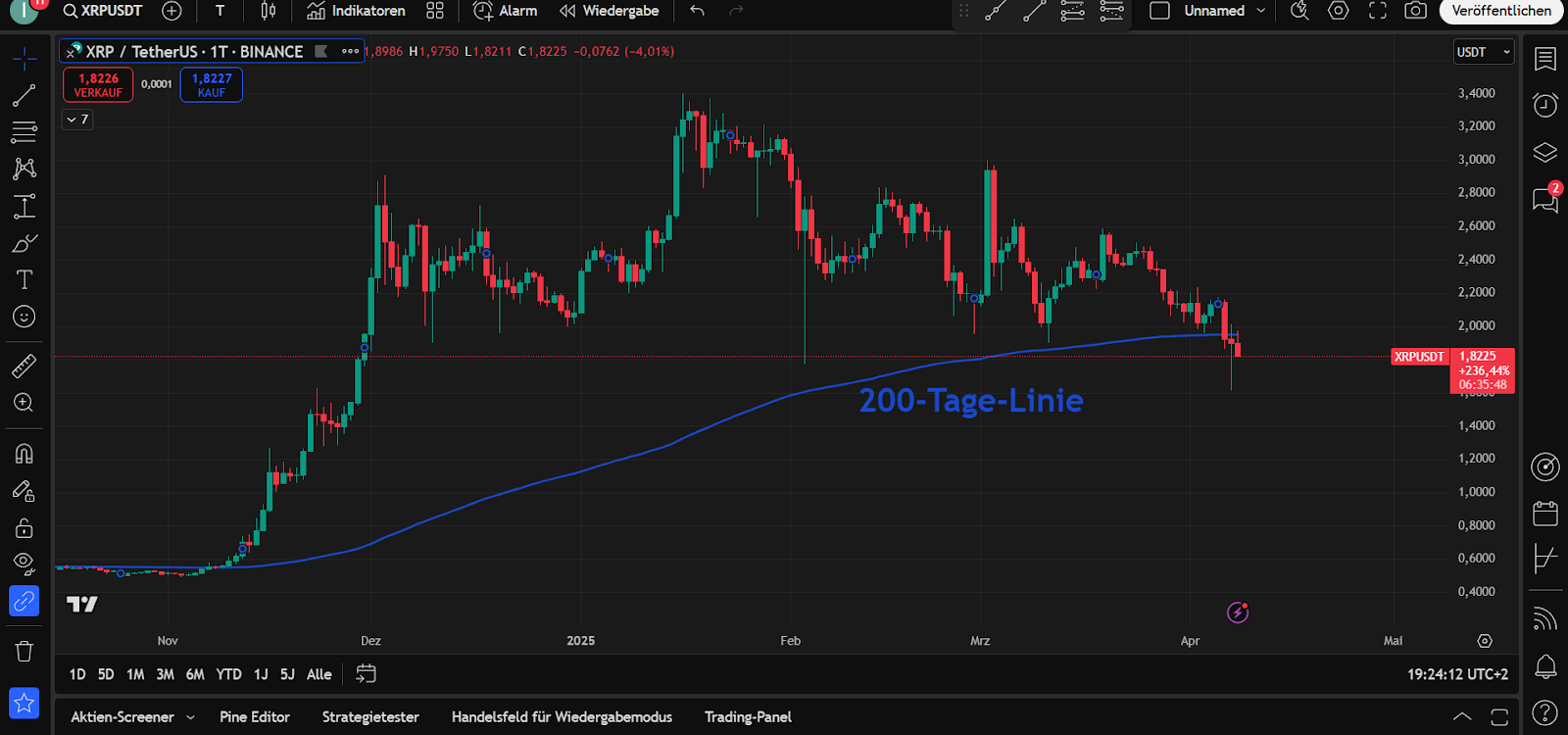Collapse the bottom panel chevron
The height and width of the screenshot is (735, 1568).
[1461, 716]
